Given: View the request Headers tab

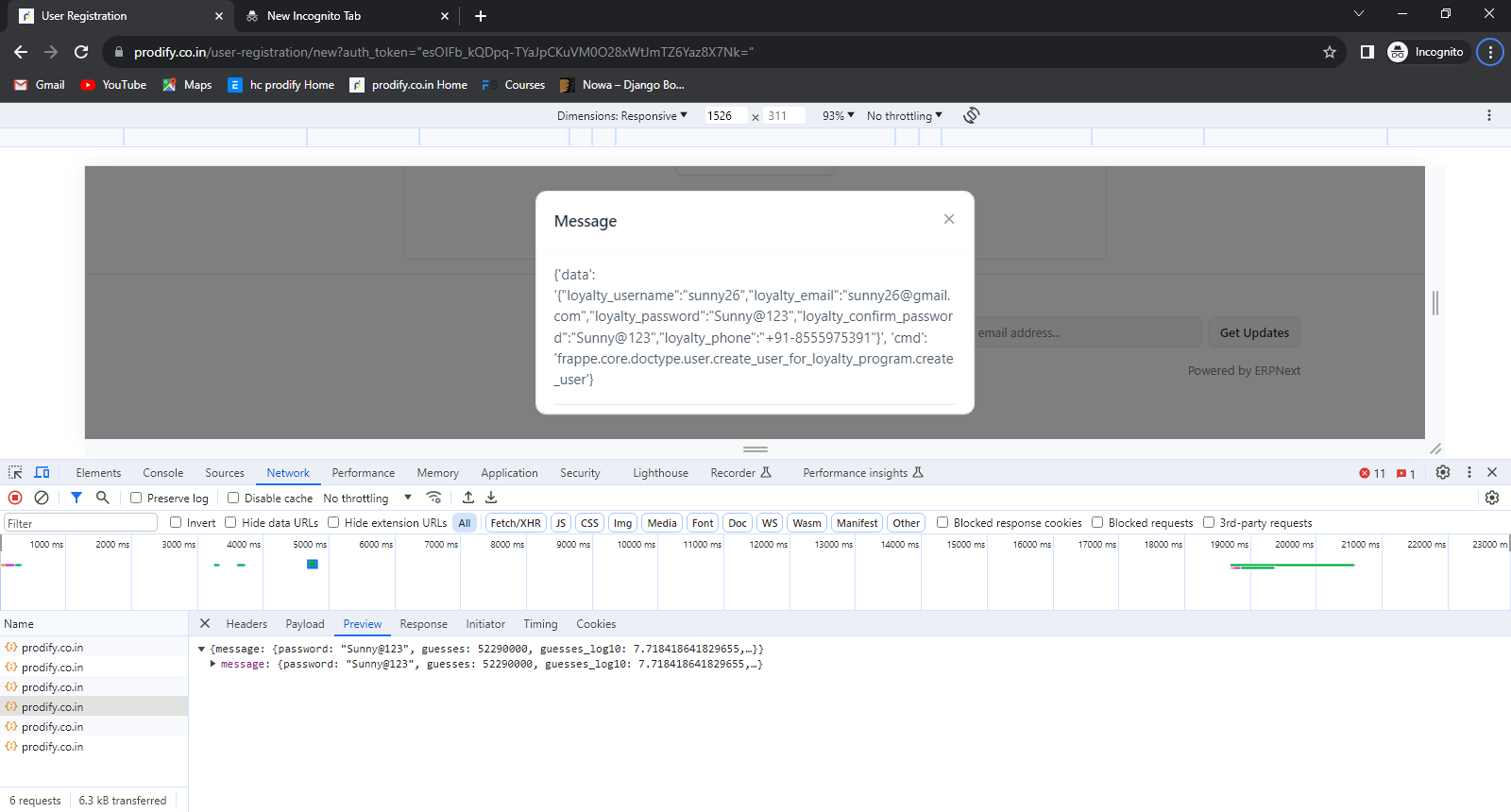Looking at the screenshot, I should pyautogui.click(x=246, y=624).
